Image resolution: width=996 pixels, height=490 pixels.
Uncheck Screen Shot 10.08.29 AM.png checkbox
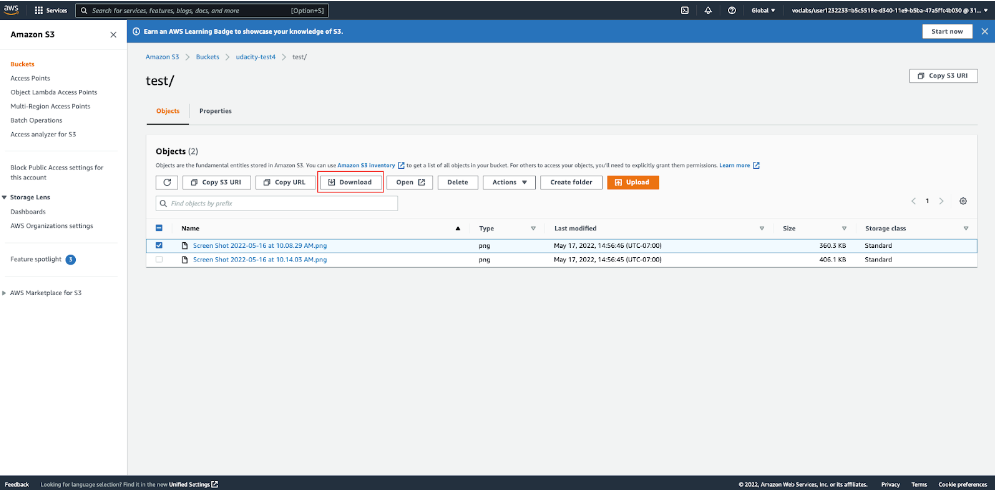pyautogui.click(x=159, y=245)
